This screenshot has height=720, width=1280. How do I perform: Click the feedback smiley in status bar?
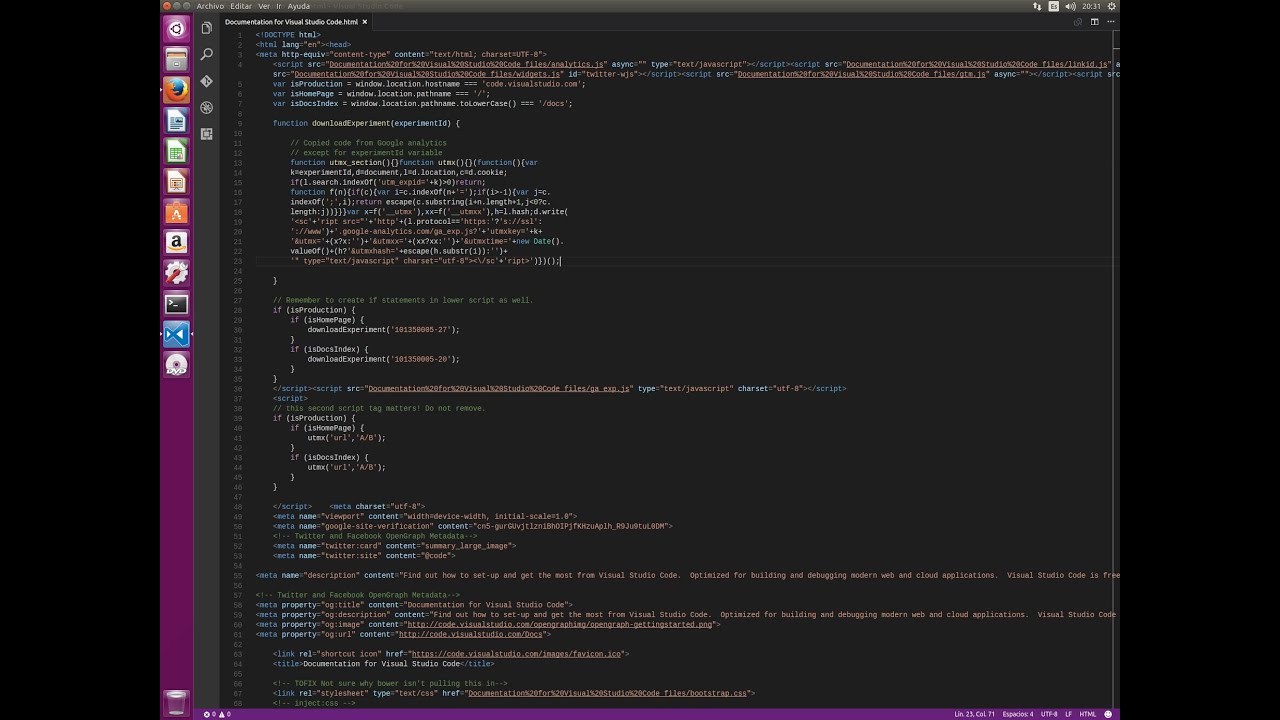point(1108,714)
